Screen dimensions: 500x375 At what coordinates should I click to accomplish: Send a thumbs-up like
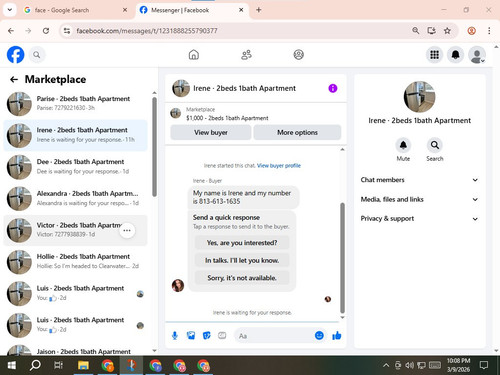coord(337,336)
